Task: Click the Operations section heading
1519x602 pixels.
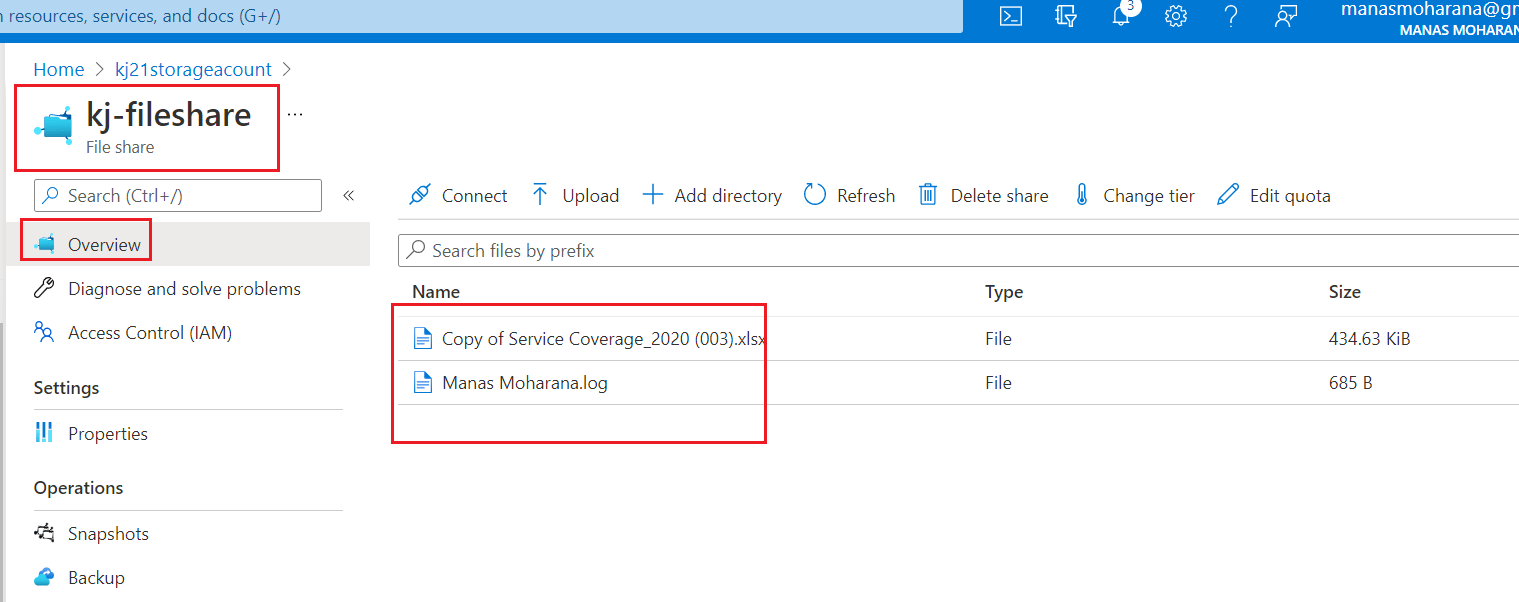Action: pos(78,488)
